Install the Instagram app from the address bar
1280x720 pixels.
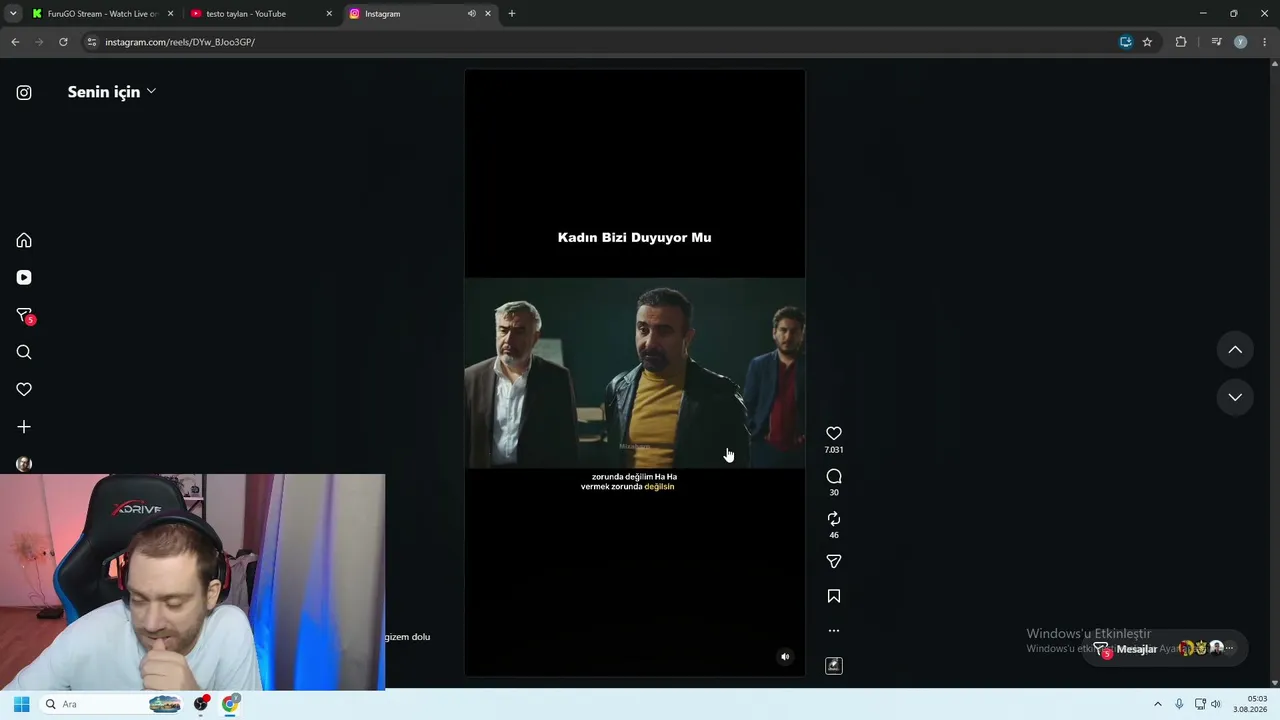(1126, 42)
